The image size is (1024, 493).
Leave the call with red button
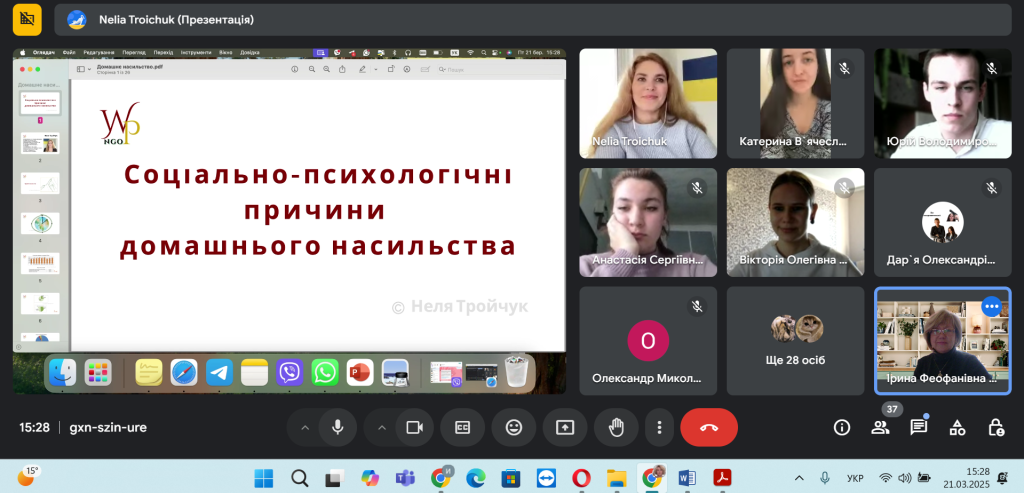click(709, 427)
